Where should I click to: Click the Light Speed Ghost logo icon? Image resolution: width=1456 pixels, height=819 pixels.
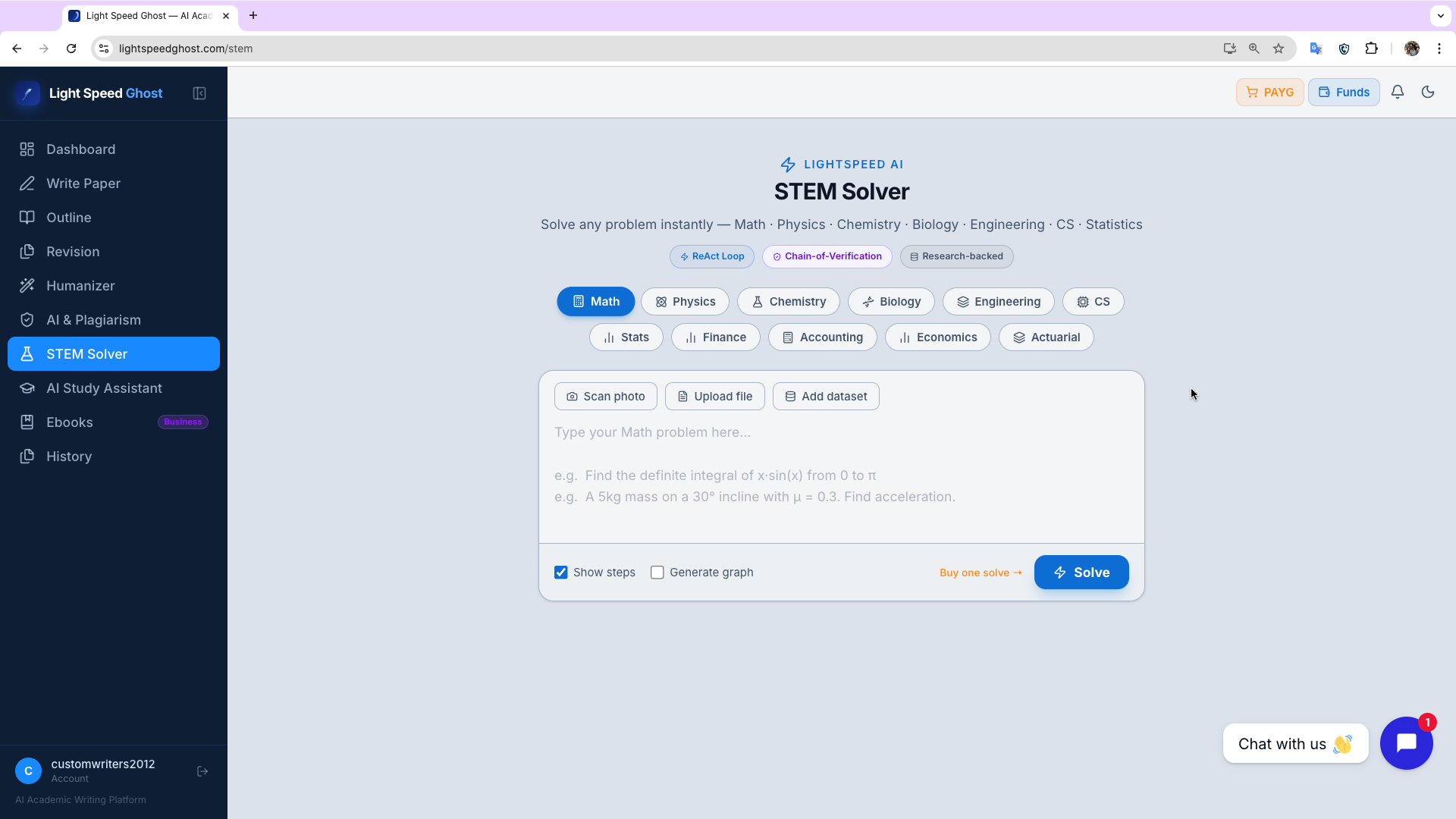[x=28, y=93]
